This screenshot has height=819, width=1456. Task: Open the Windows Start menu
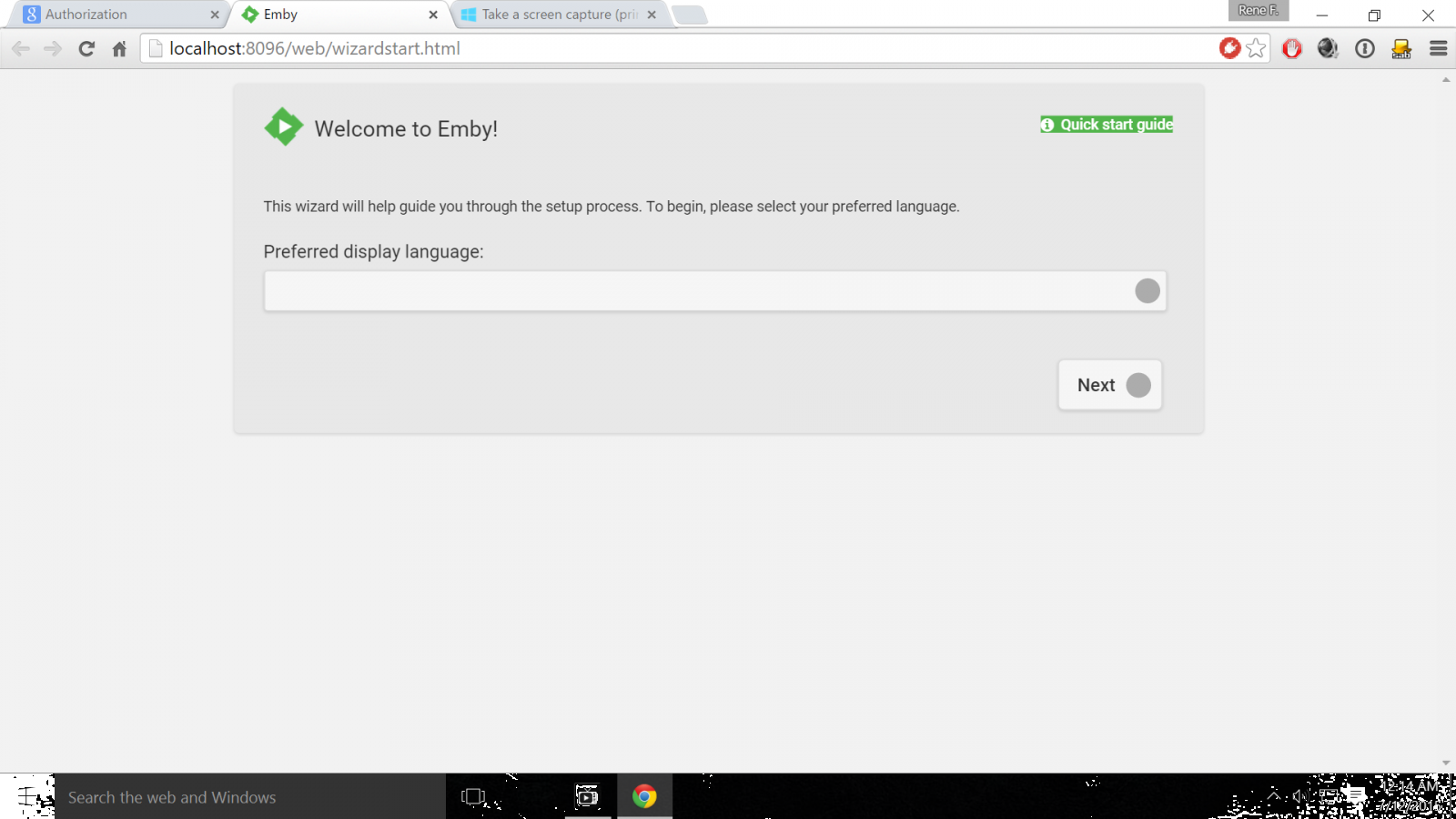coord(27,797)
